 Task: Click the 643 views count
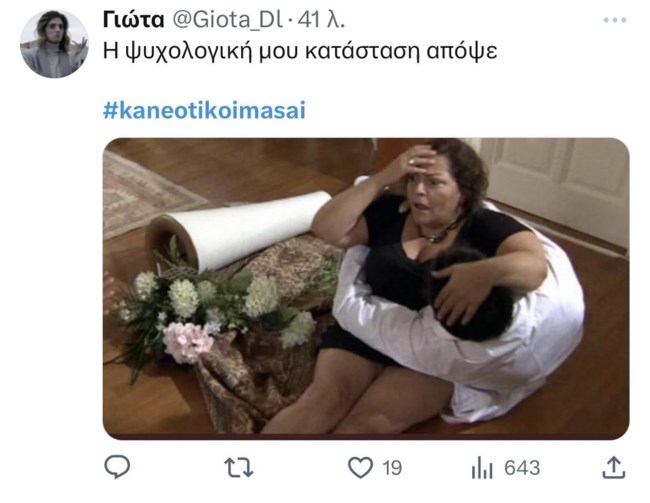(522, 468)
